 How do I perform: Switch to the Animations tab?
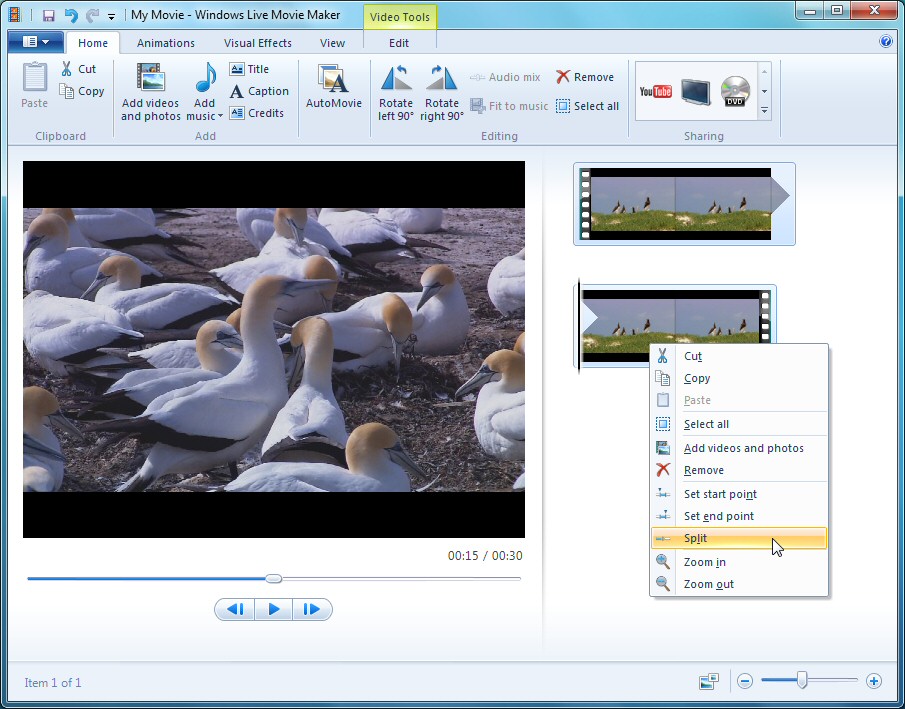(166, 43)
